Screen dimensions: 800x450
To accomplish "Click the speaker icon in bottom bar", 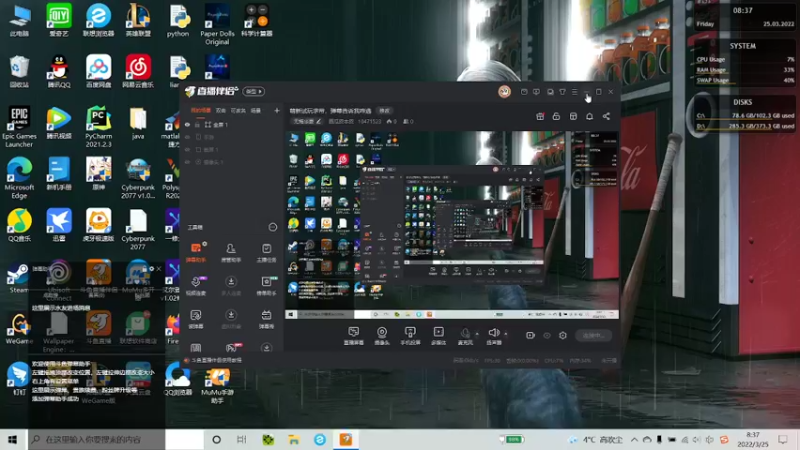I will 493,333.
